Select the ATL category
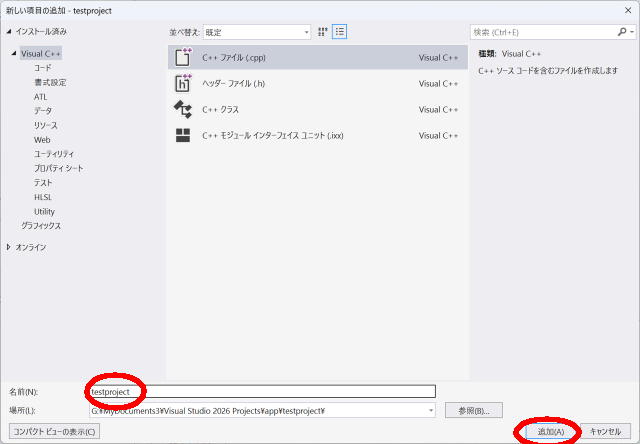This screenshot has width=640, height=444. click(41, 96)
